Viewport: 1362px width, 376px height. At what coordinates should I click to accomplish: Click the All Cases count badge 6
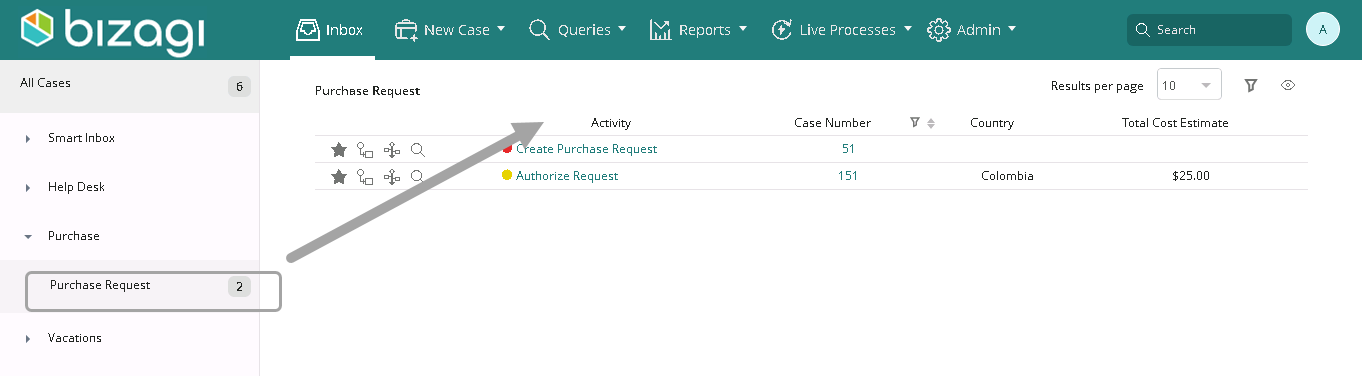click(x=238, y=86)
